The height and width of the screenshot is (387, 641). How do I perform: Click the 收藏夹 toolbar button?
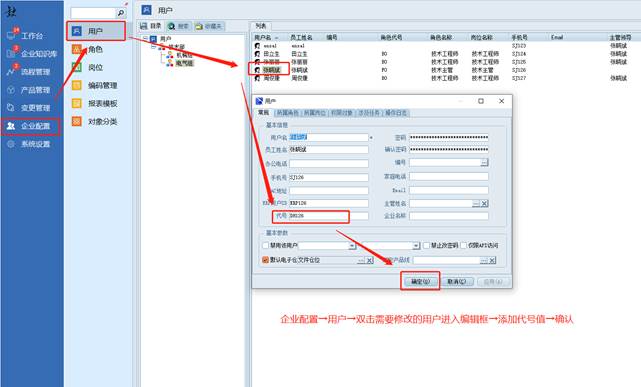[x=208, y=26]
